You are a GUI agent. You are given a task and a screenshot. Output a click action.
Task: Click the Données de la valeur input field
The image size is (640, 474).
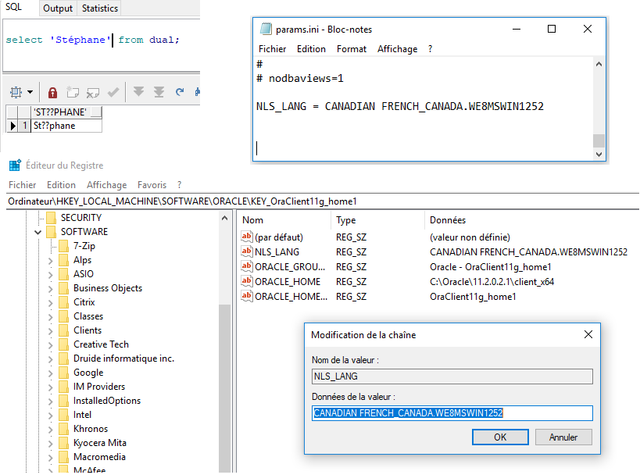coord(452,413)
